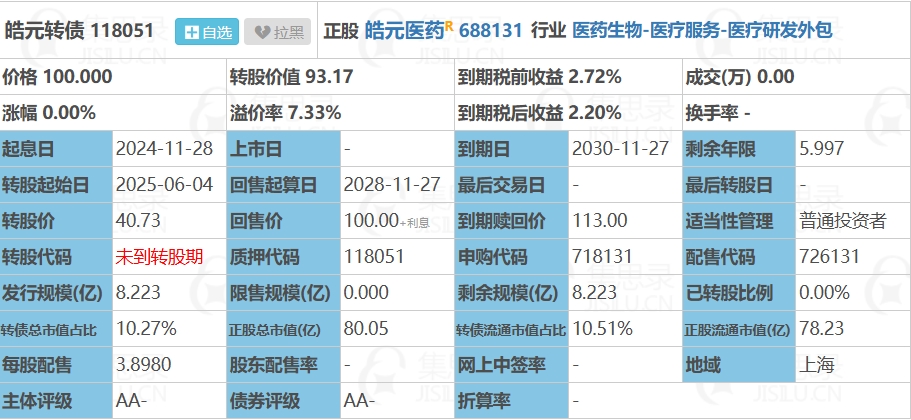Select 转股价值 93.17 text

[292, 77]
